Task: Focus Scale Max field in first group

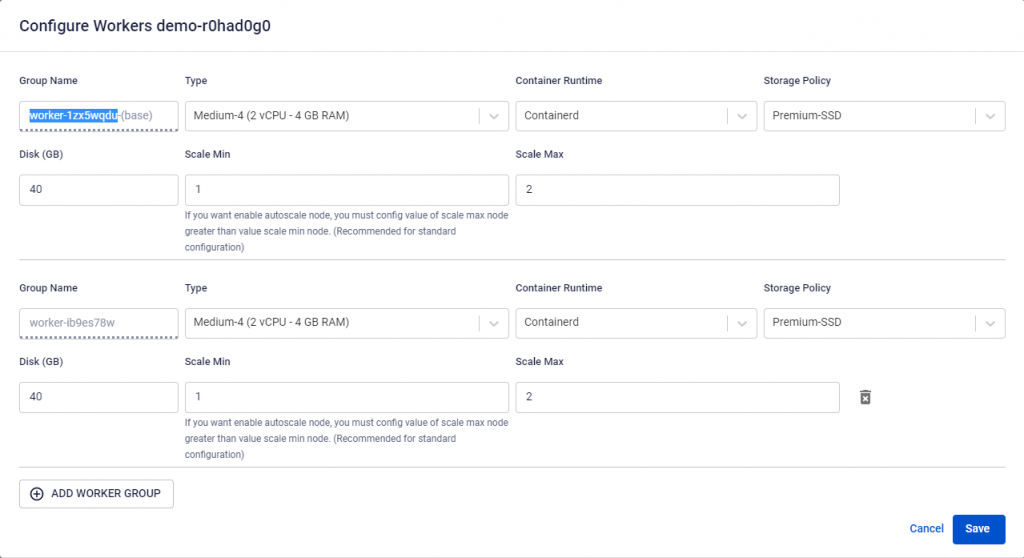Action: [676, 190]
